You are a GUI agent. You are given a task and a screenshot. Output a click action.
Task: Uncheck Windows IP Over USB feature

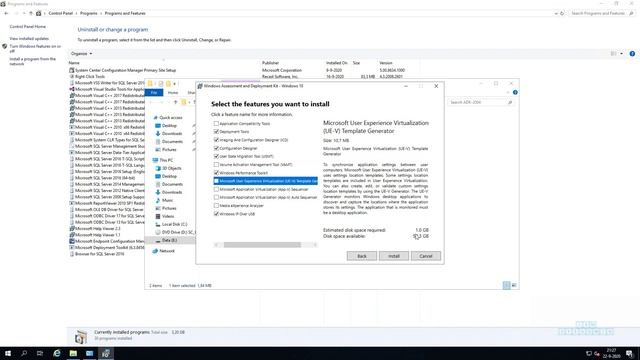coord(216,213)
